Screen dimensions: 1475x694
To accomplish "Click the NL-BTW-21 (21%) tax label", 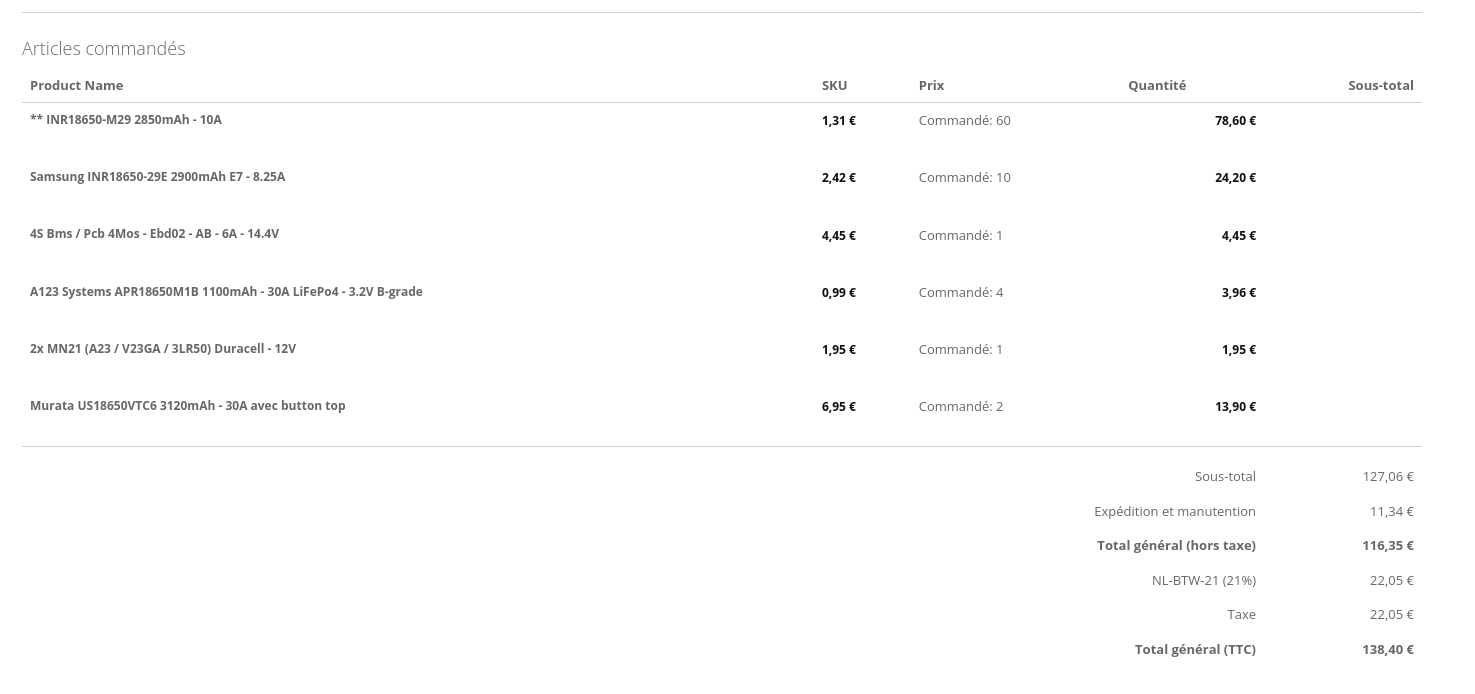I will [x=1204, y=581].
